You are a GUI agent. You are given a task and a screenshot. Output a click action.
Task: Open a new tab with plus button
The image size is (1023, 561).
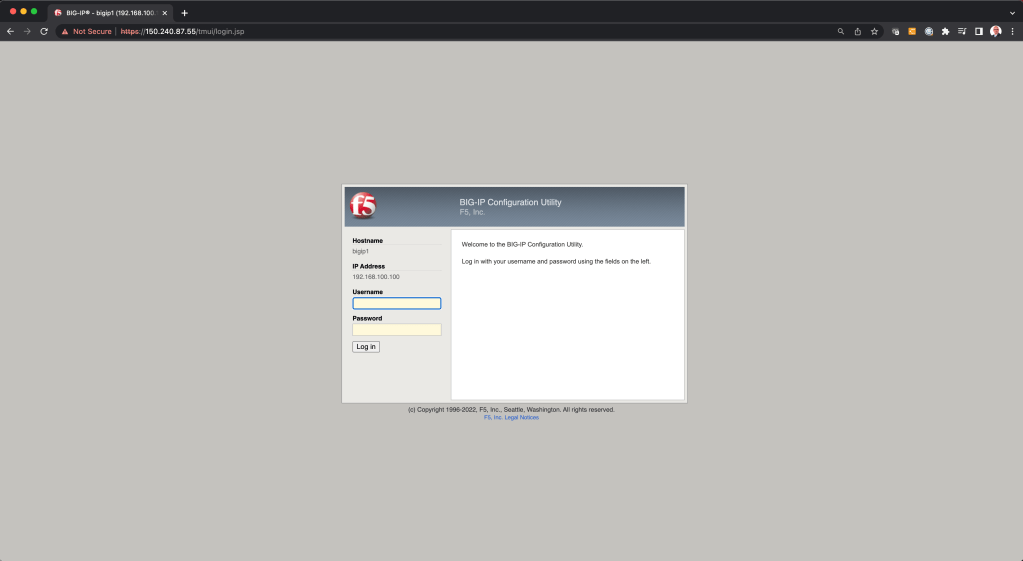pyautogui.click(x=184, y=12)
